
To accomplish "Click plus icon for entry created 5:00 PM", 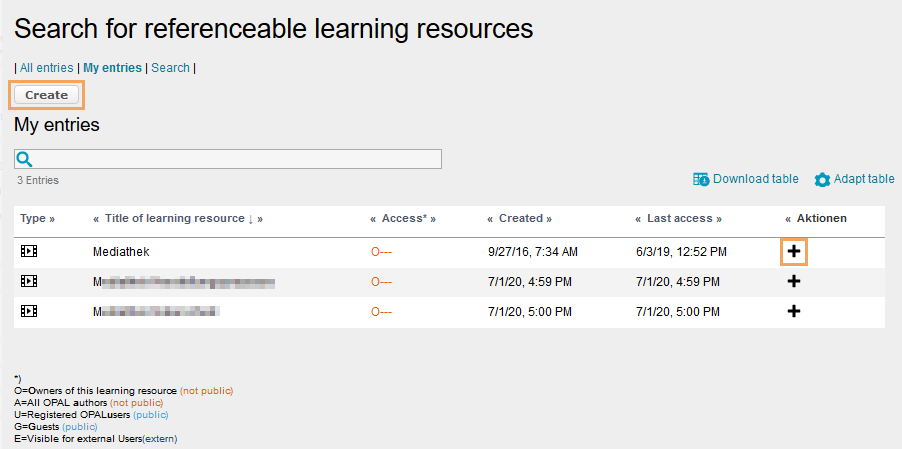I will [x=794, y=311].
